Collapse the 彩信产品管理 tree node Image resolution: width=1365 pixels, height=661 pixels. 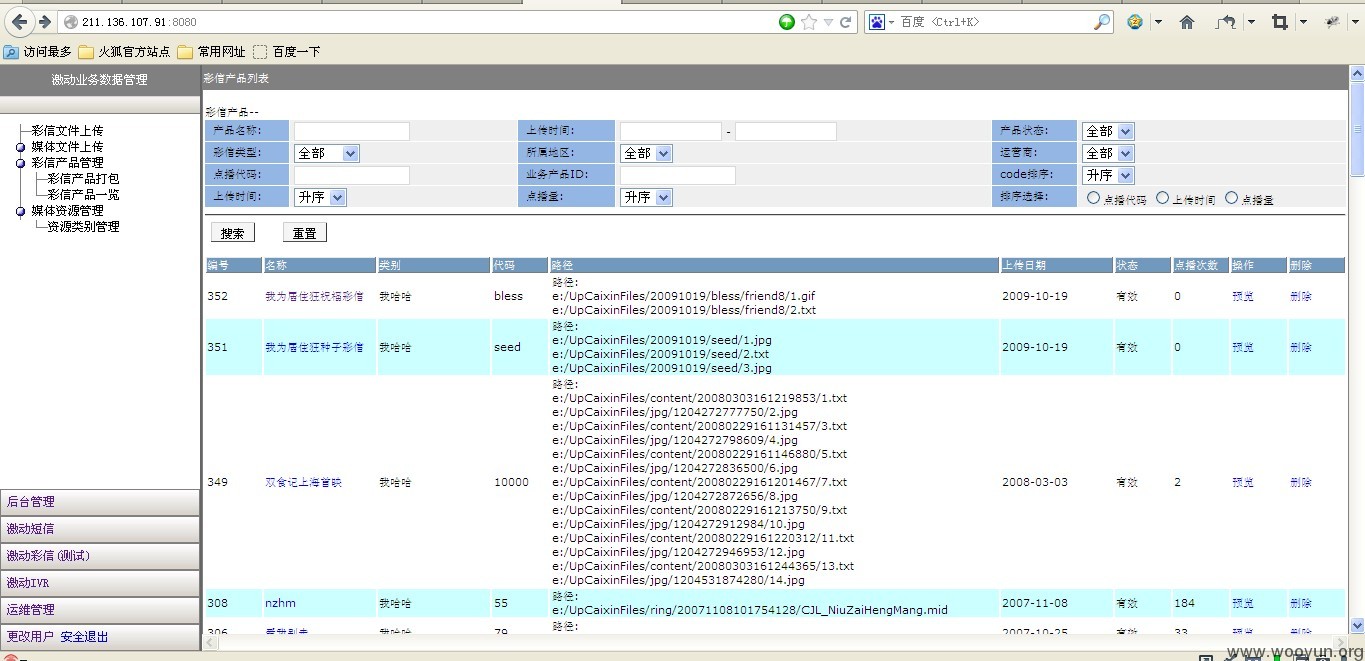click(21, 163)
